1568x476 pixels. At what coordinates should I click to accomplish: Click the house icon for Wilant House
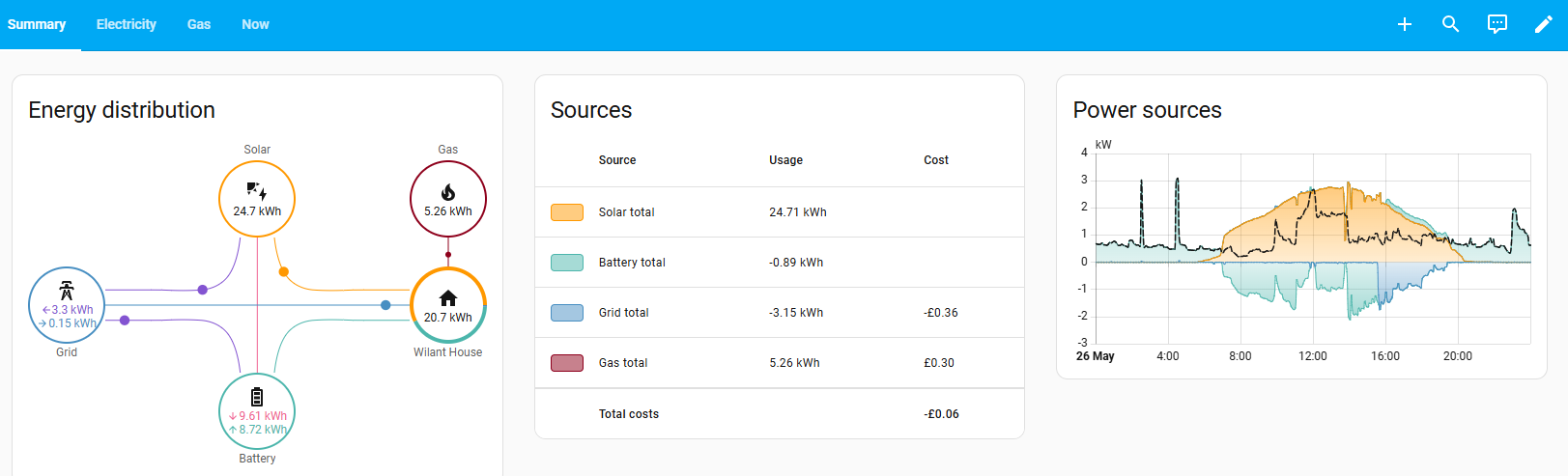pos(448,297)
